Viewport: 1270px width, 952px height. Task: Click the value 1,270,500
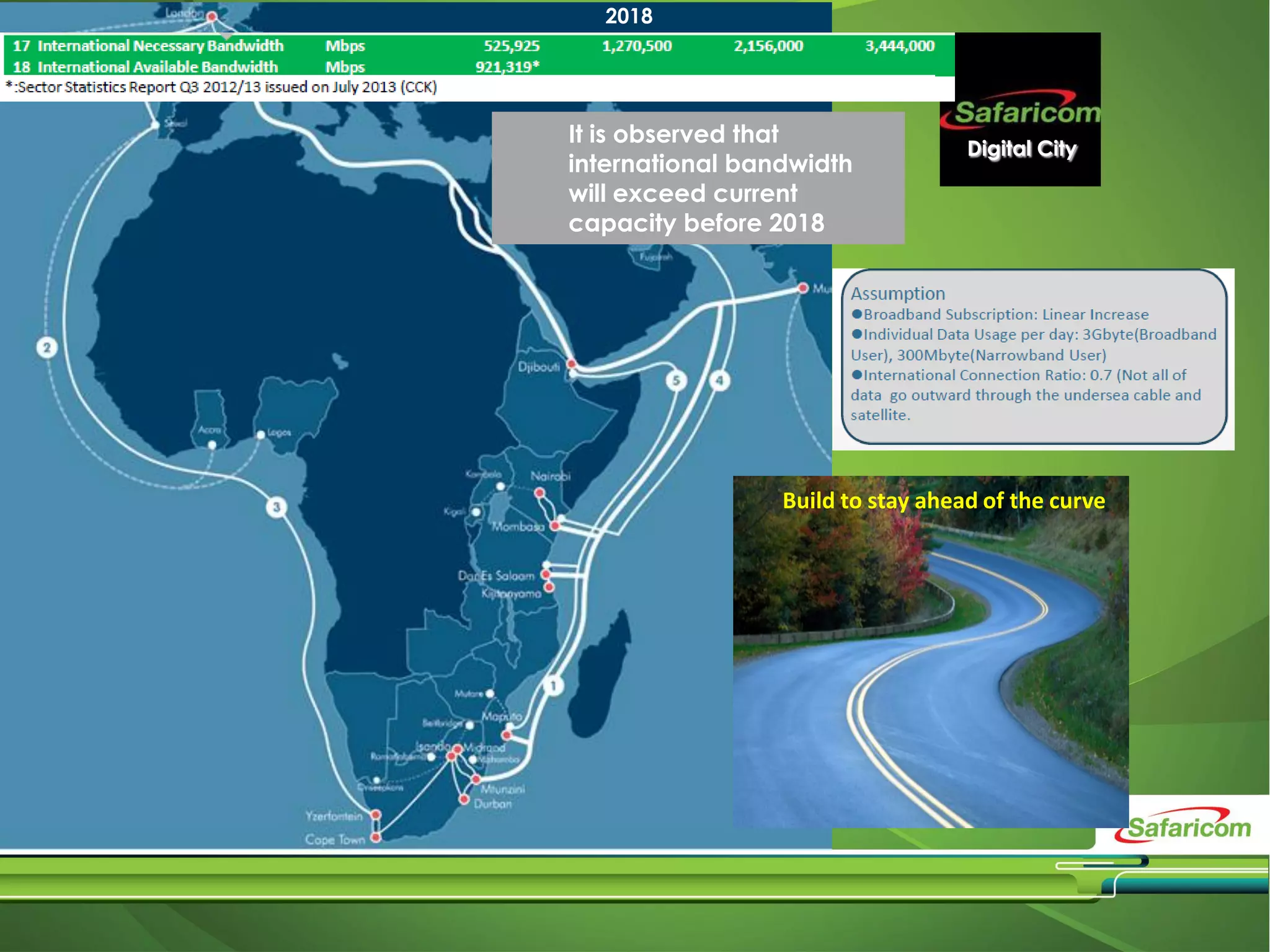tap(637, 46)
